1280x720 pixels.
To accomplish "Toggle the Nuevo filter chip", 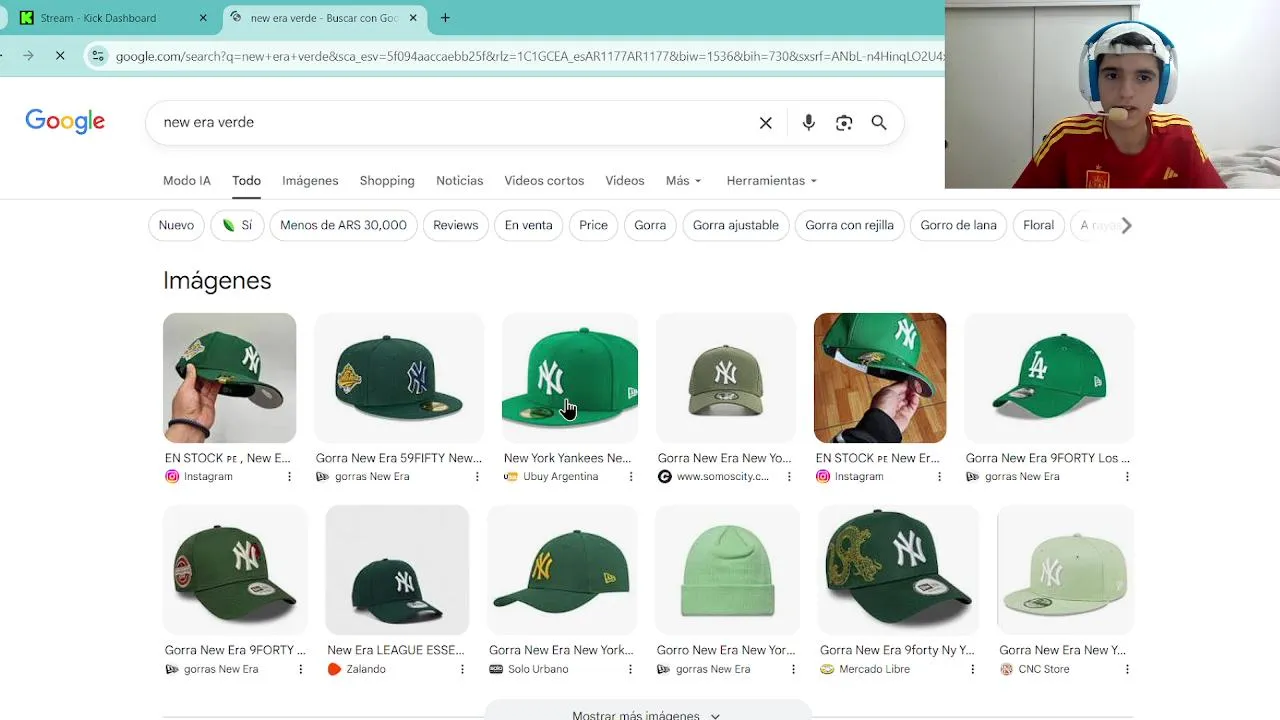I will [x=176, y=225].
